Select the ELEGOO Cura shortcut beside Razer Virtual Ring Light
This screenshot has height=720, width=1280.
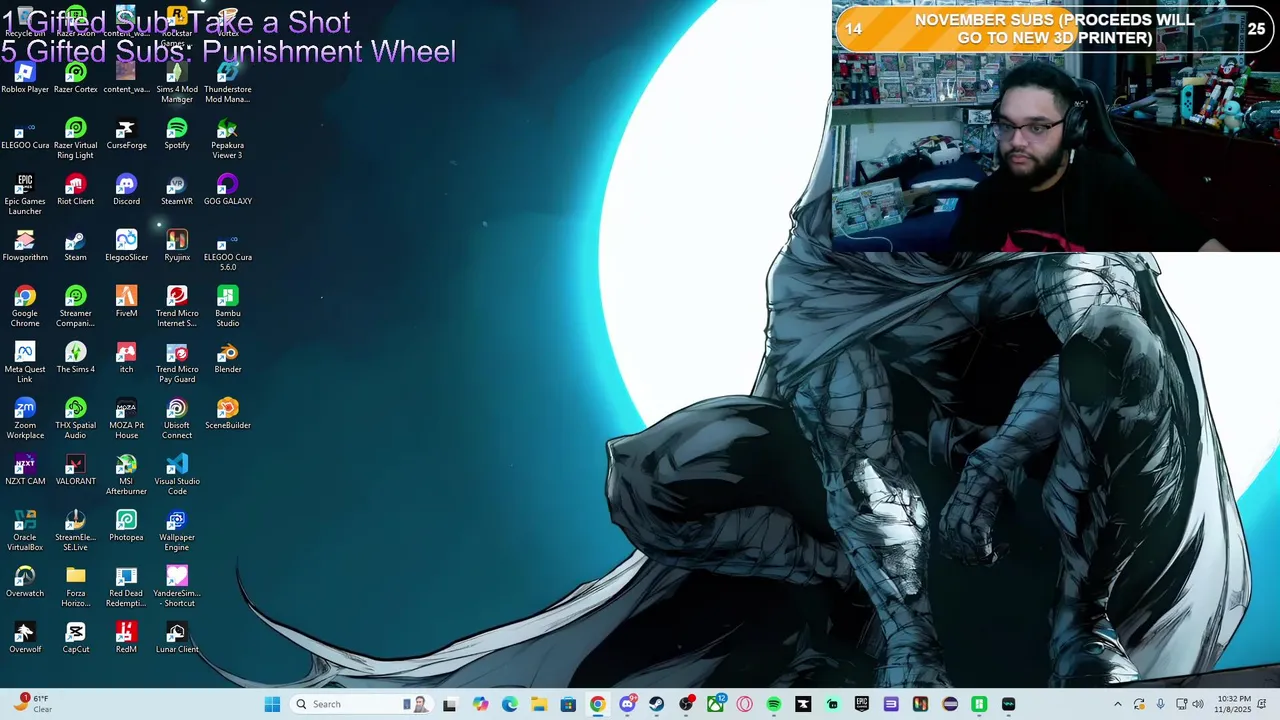(x=25, y=135)
